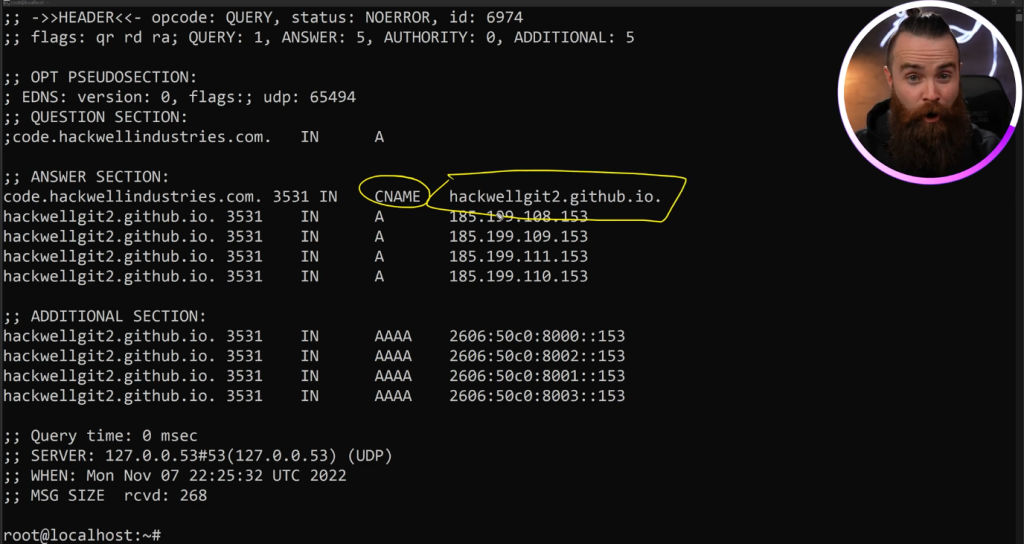Image resolution: width=1024 pixels, height=544 pixels.
Task: Click the IPv6 address 2606:50c0:8001::153
Action: [537, 376]
